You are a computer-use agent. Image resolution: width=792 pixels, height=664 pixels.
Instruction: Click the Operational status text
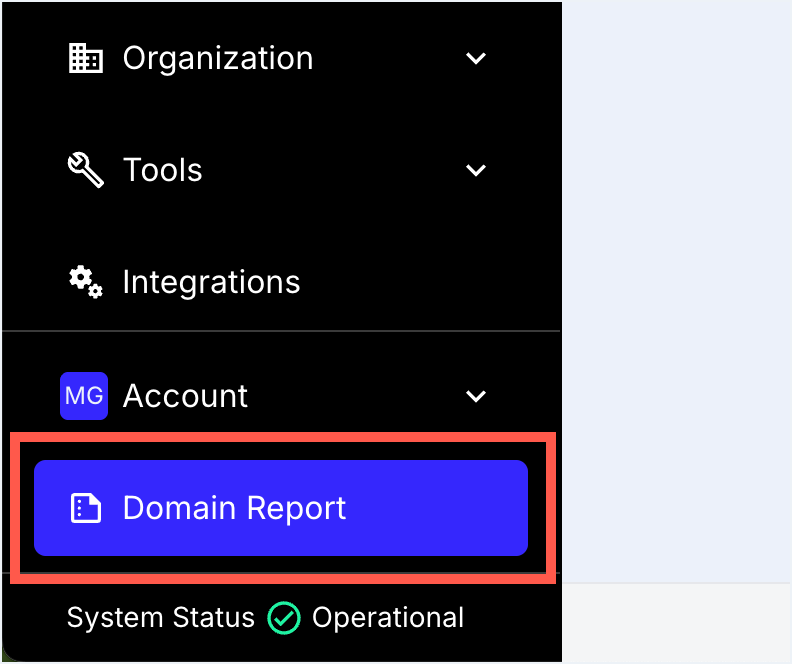tap(388, 619)
